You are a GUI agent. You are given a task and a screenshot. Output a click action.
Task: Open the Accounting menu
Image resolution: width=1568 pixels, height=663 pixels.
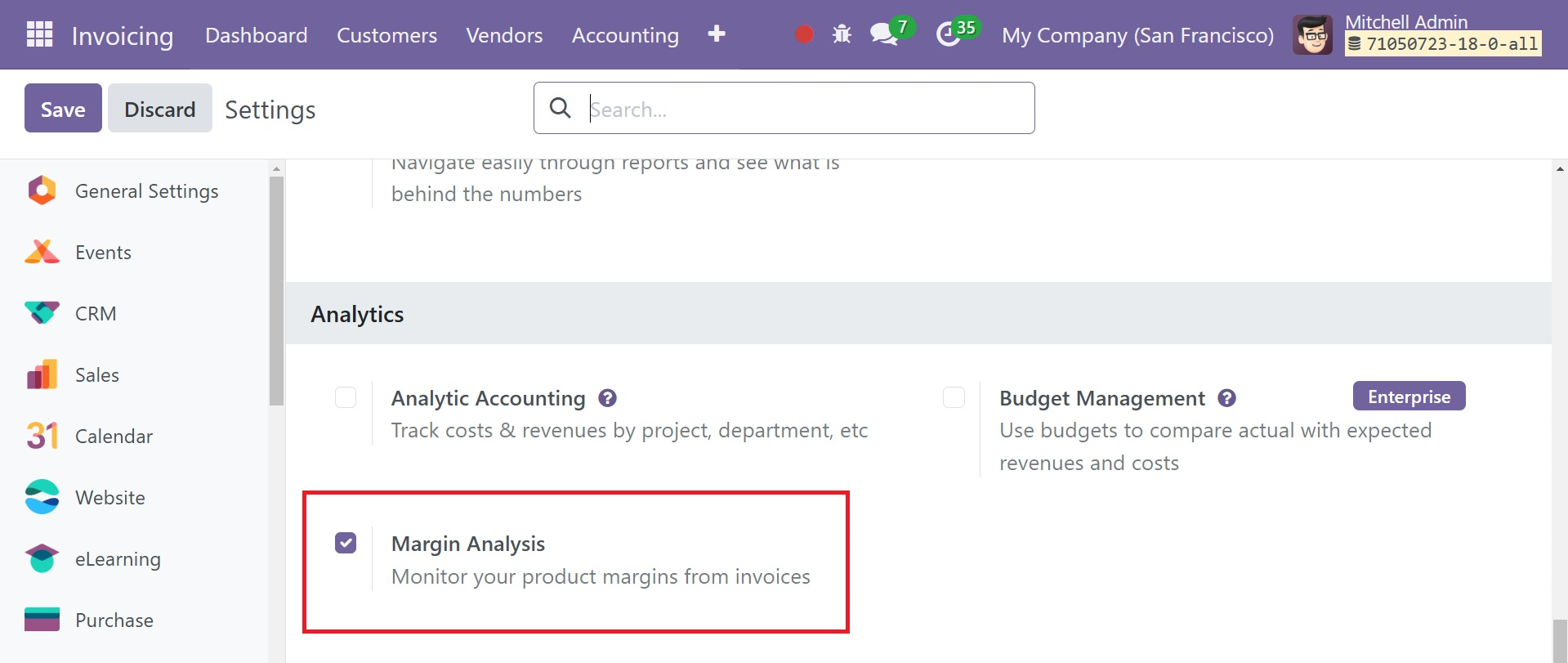[x=625, y=35]
